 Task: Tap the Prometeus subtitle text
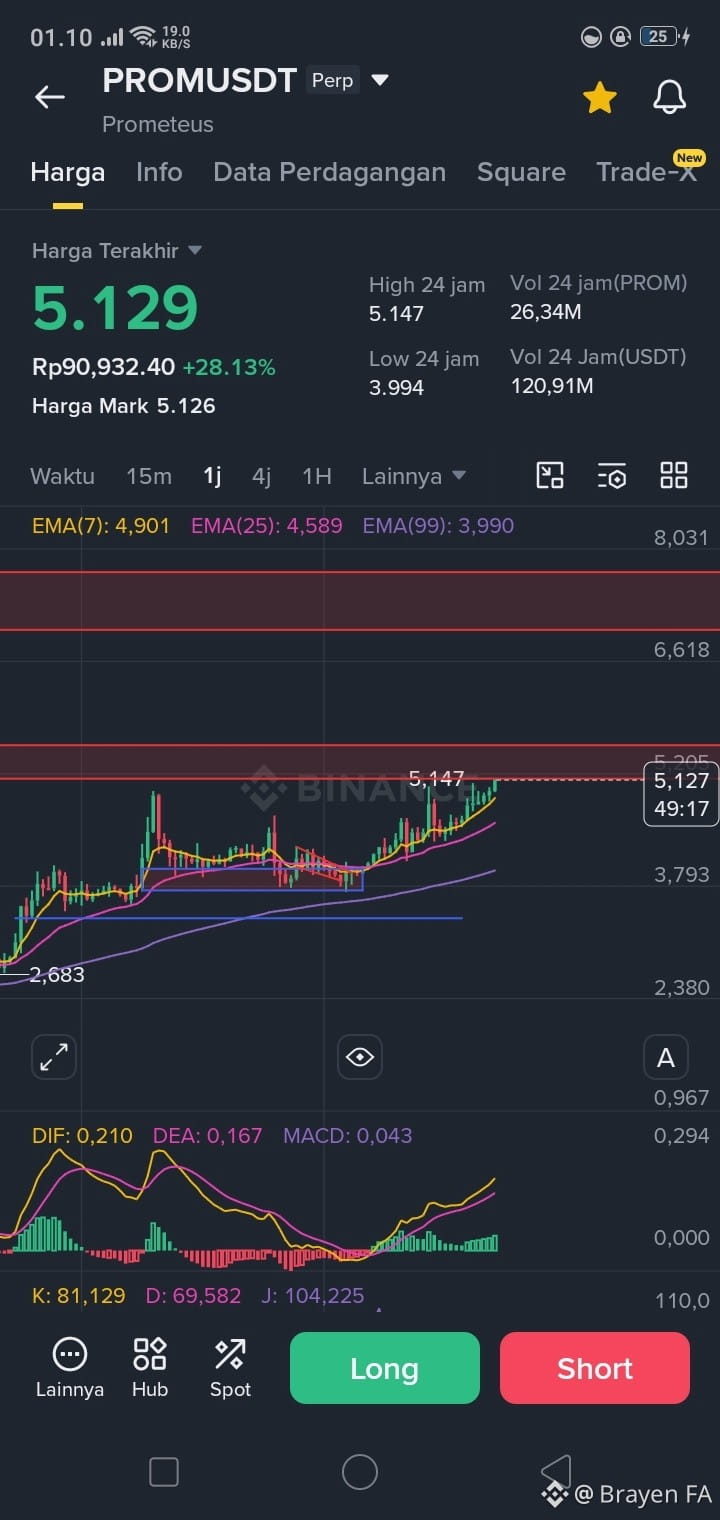[158, 124]
